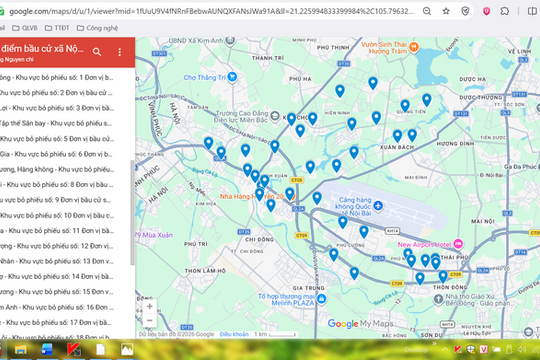
Task: Open Kaspersky shortcut on the taskbar
Action: click(x=74, y=350)
